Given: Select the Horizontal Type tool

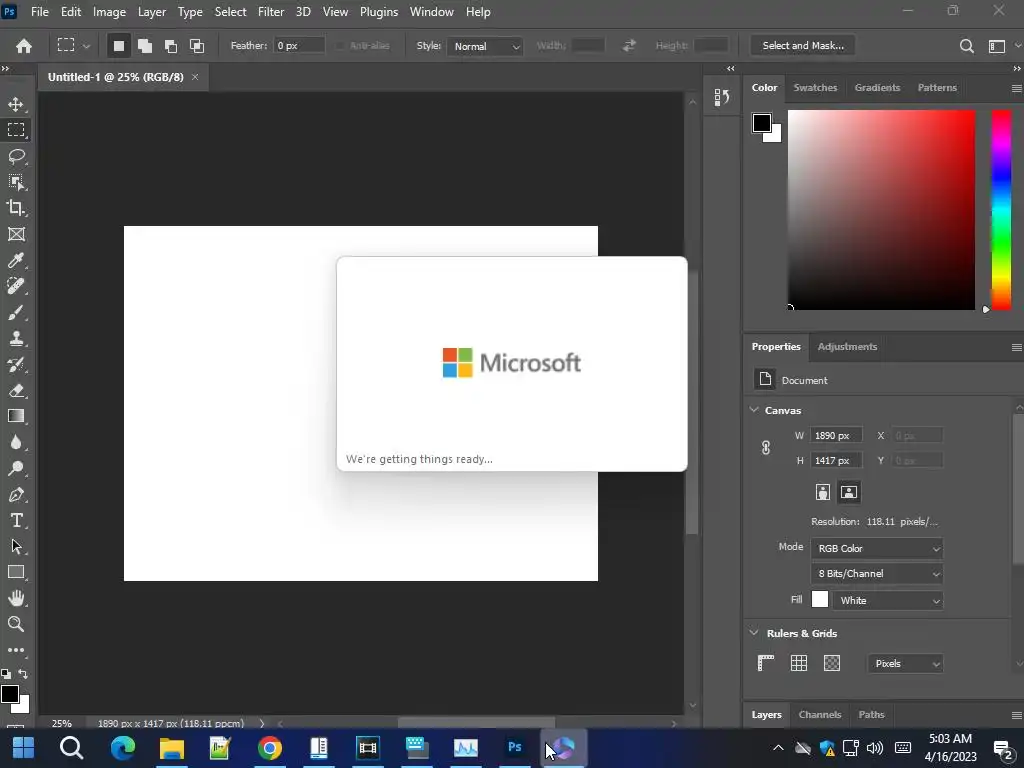Looking at the screenshot, I should [16, 520].
